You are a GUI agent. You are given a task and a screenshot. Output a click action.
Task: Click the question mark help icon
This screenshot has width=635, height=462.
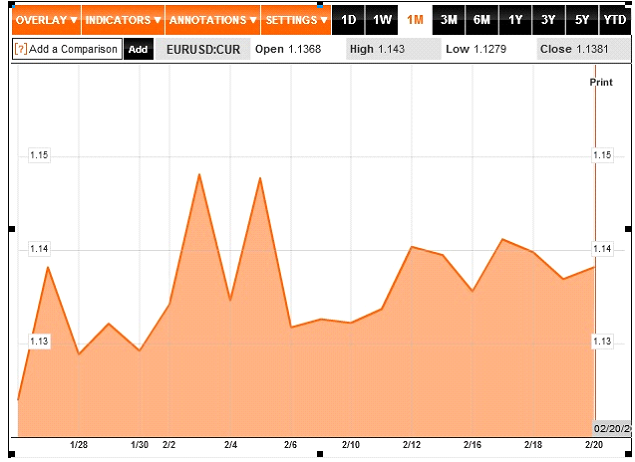(20, 49)
